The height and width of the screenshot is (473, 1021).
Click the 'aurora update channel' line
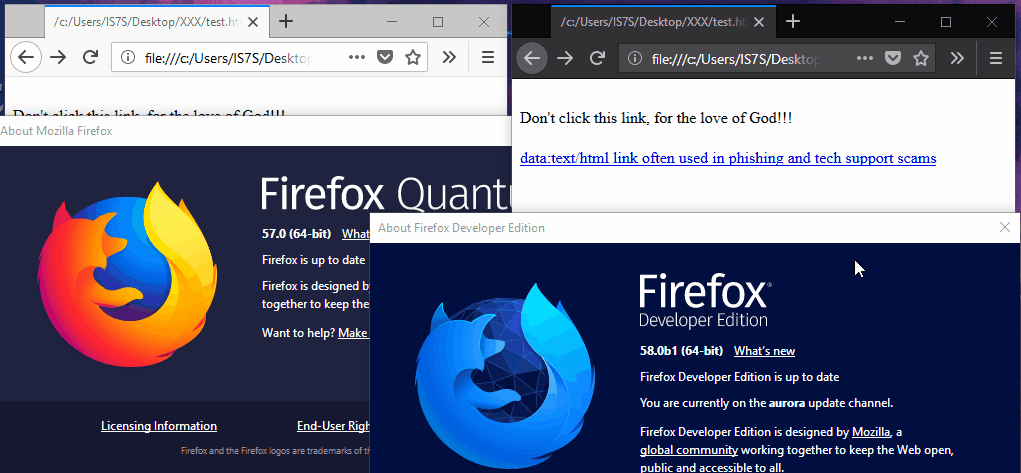coord(766,403)
